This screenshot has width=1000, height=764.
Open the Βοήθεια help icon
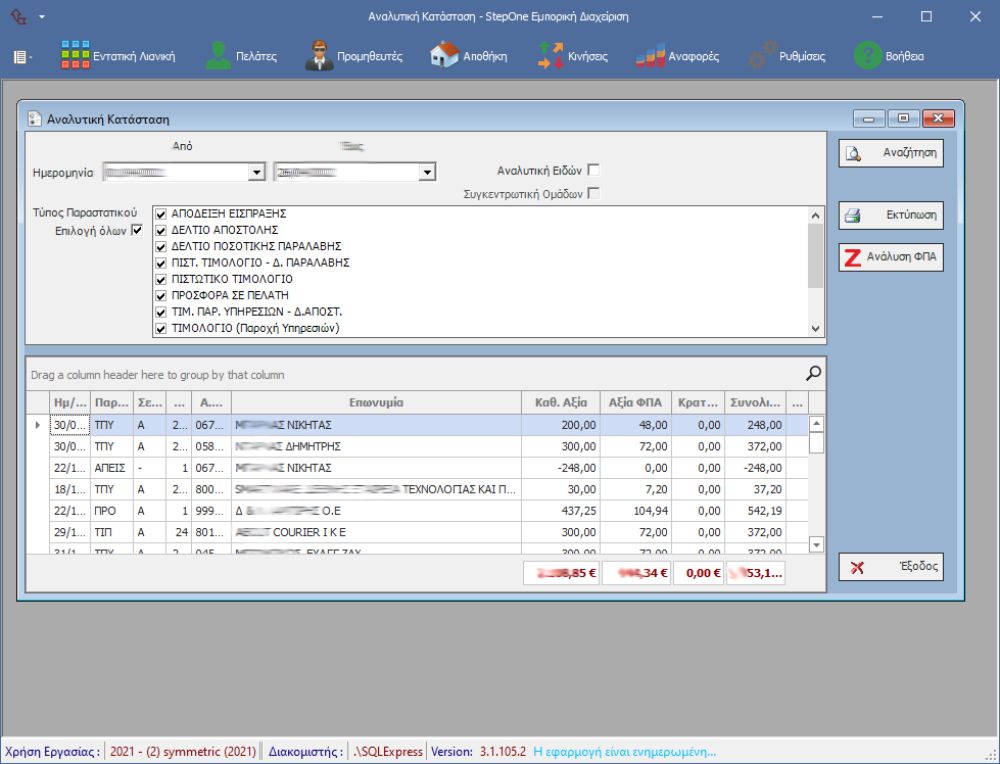(x=866, y=56)
